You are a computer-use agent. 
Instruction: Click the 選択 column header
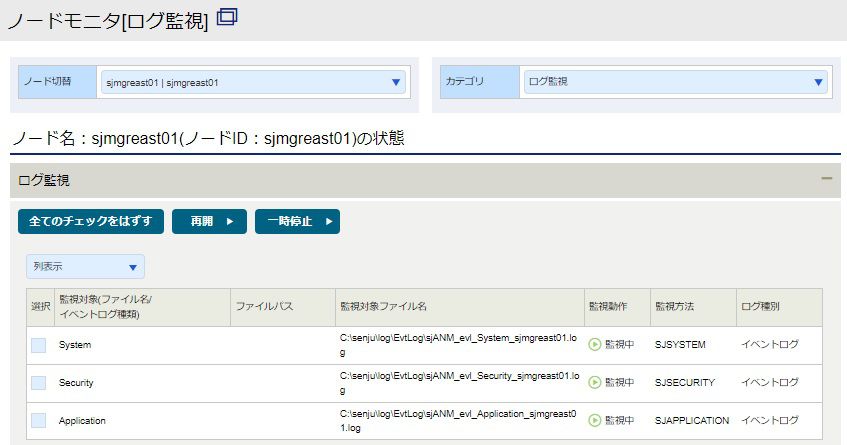pyautogui.click(x=41, y=307)
